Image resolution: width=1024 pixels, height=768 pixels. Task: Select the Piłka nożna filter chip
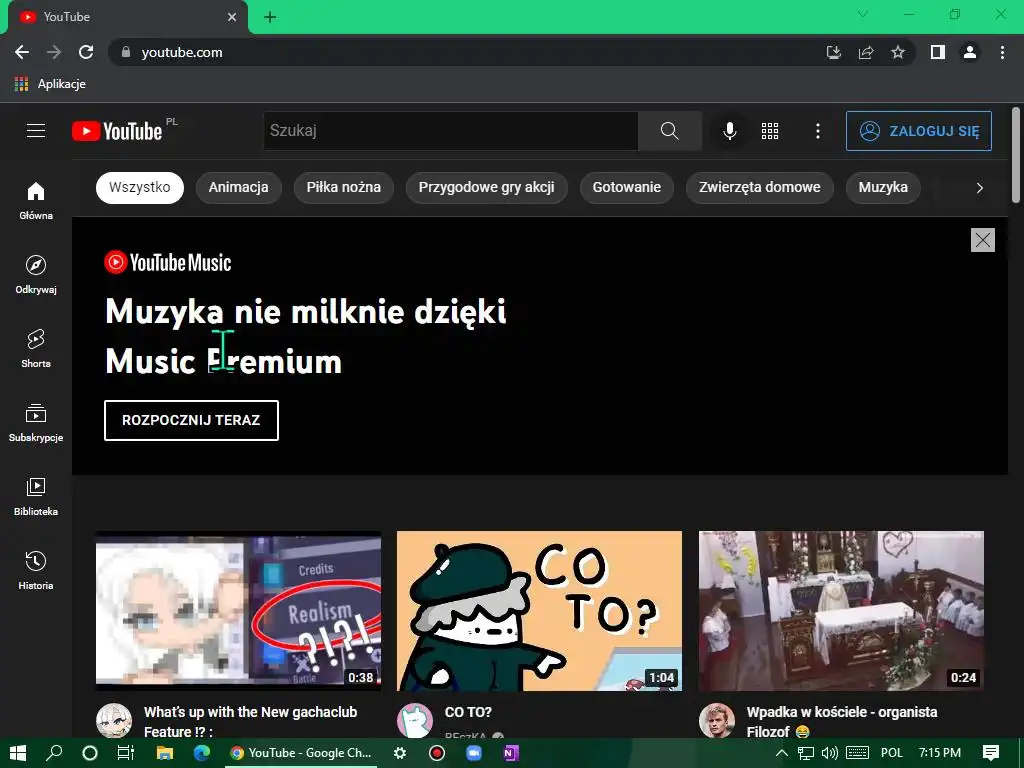click(x=344, y=187)
